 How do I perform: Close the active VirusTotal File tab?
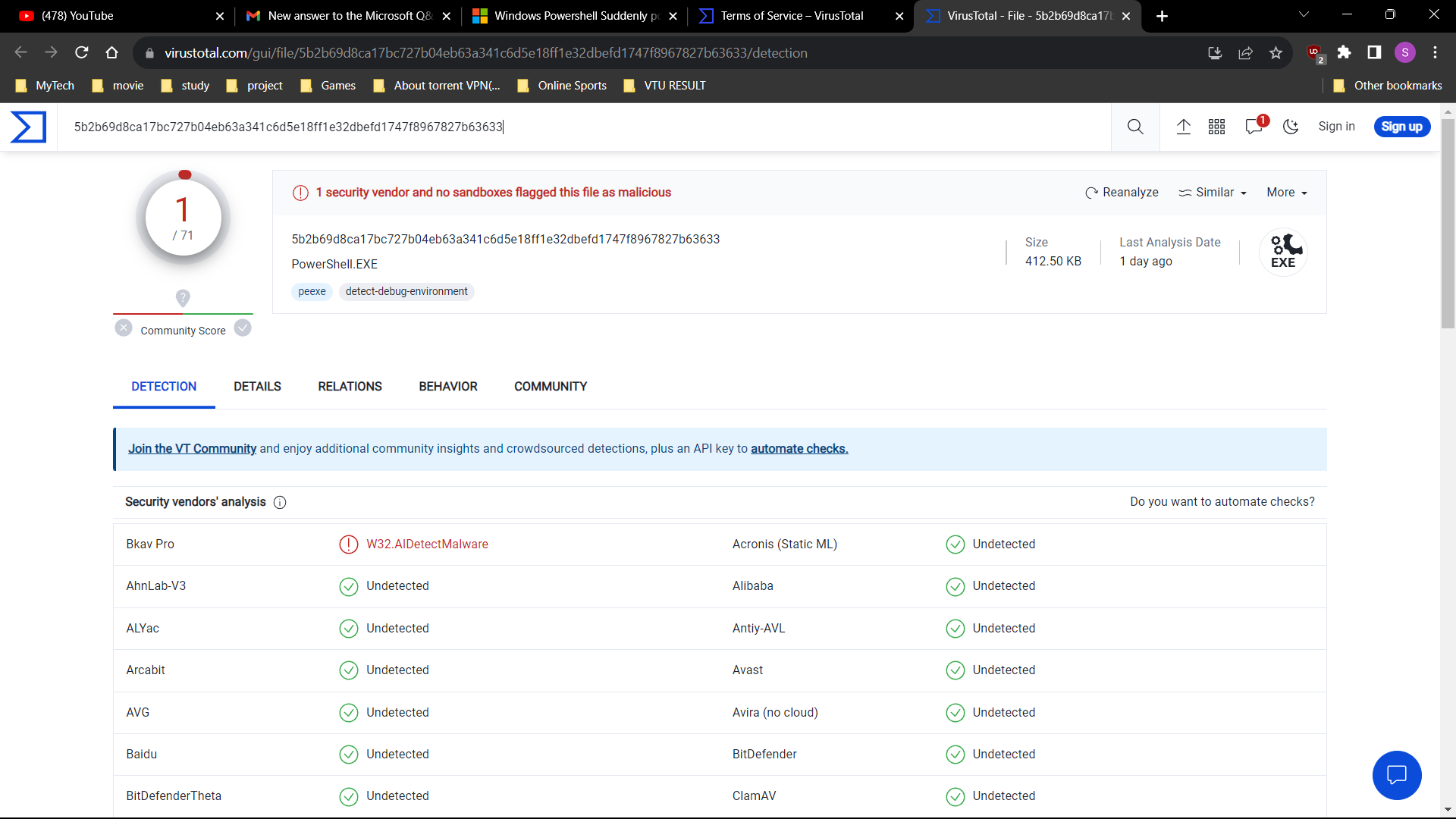pos(1126,16)
